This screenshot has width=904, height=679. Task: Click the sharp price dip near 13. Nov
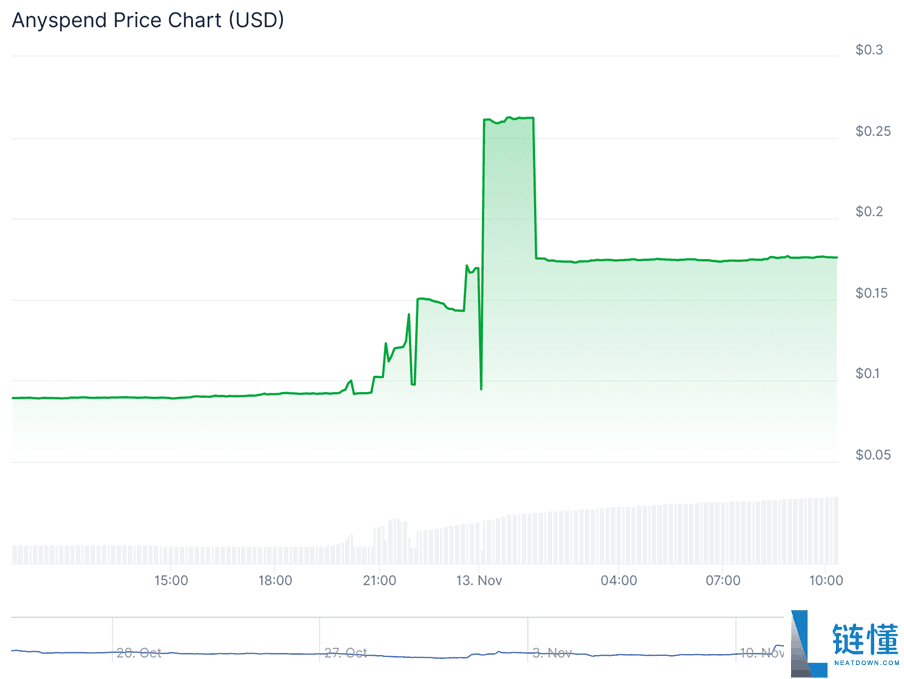click(481, 387)
